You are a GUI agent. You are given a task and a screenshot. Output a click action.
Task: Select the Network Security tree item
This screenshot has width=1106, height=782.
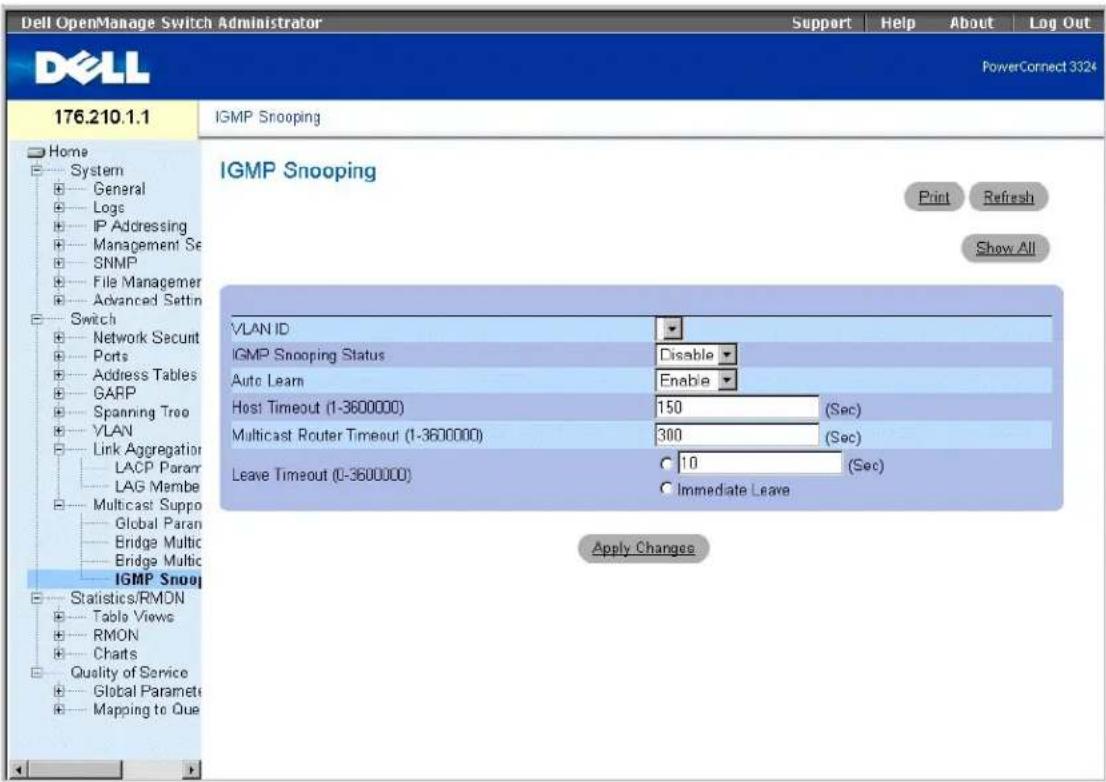click(x=147, y=338)
